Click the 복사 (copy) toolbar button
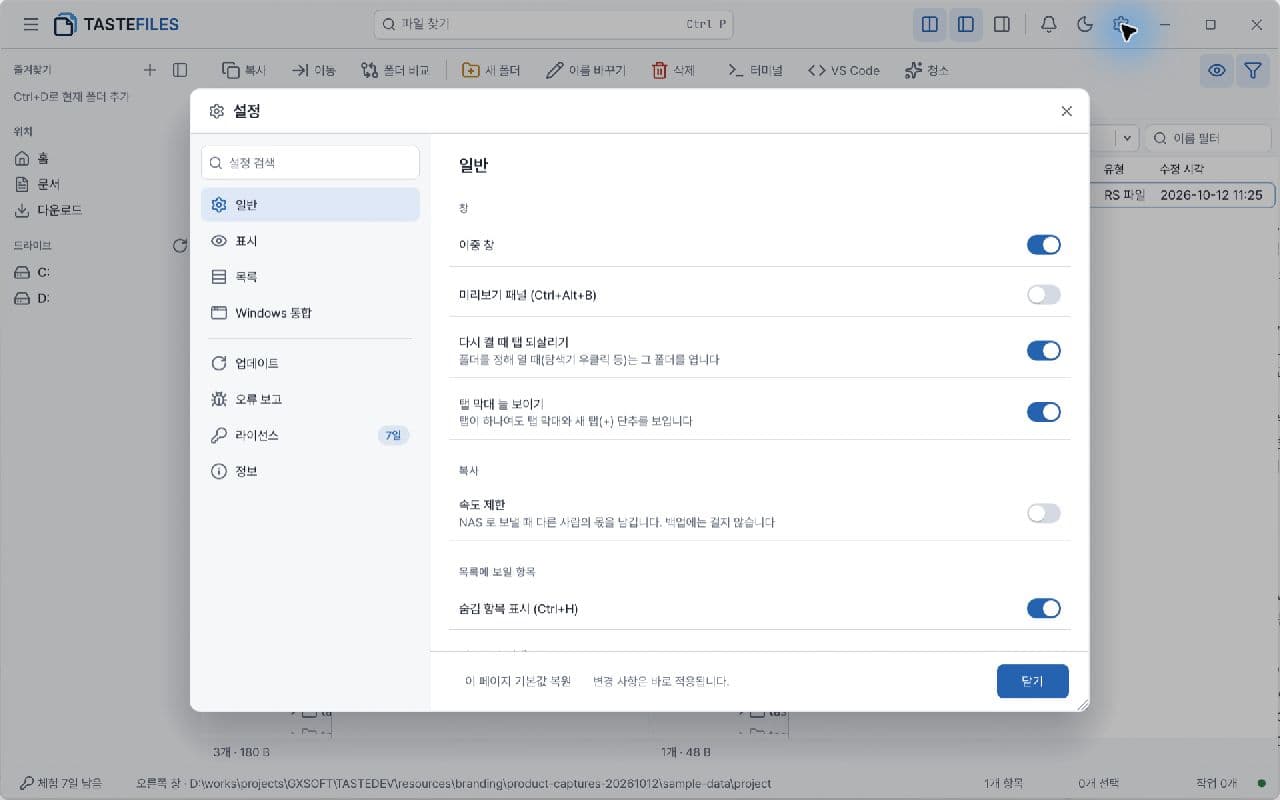Screen dimensions: 1280x800 (244, 70)
